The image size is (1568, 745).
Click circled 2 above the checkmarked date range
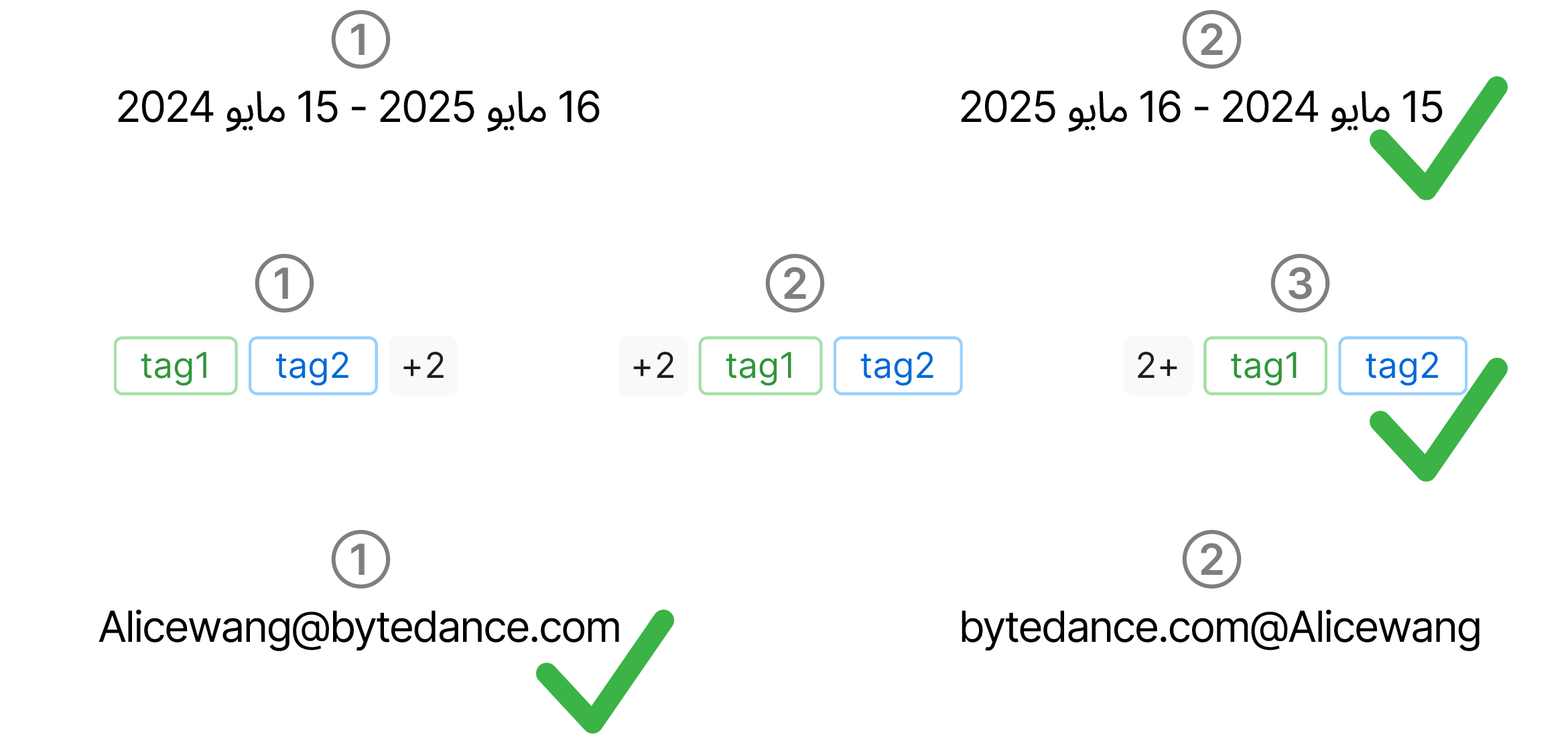pyautogui.click(x=1211, y=40)
